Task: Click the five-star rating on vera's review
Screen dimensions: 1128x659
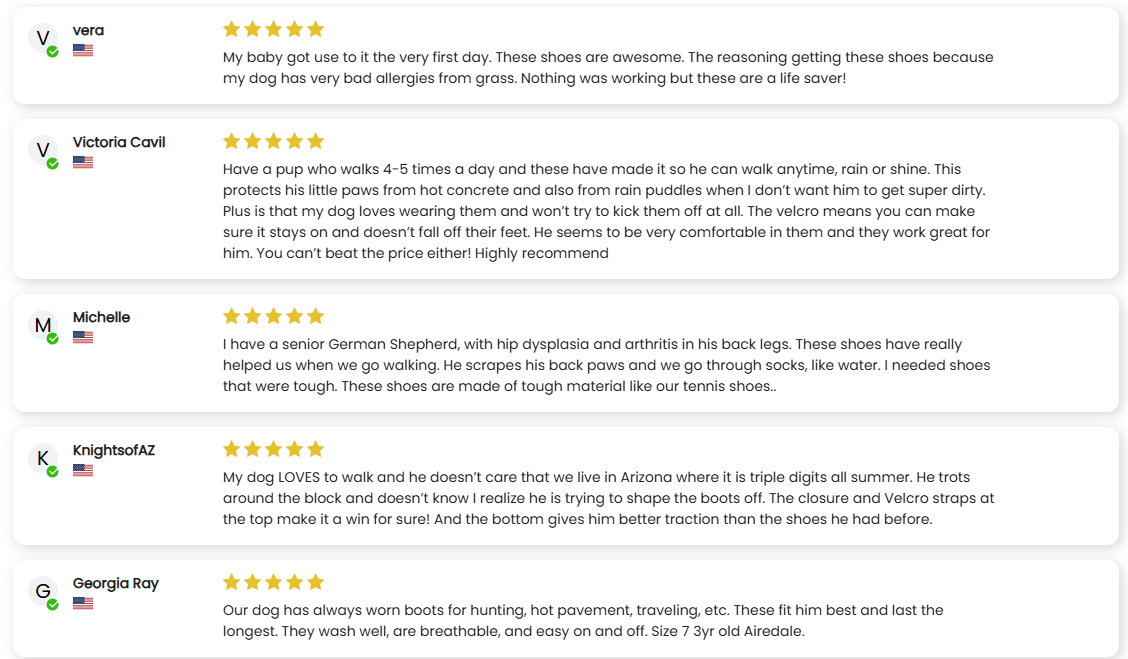Action: (x=273, y=29)
